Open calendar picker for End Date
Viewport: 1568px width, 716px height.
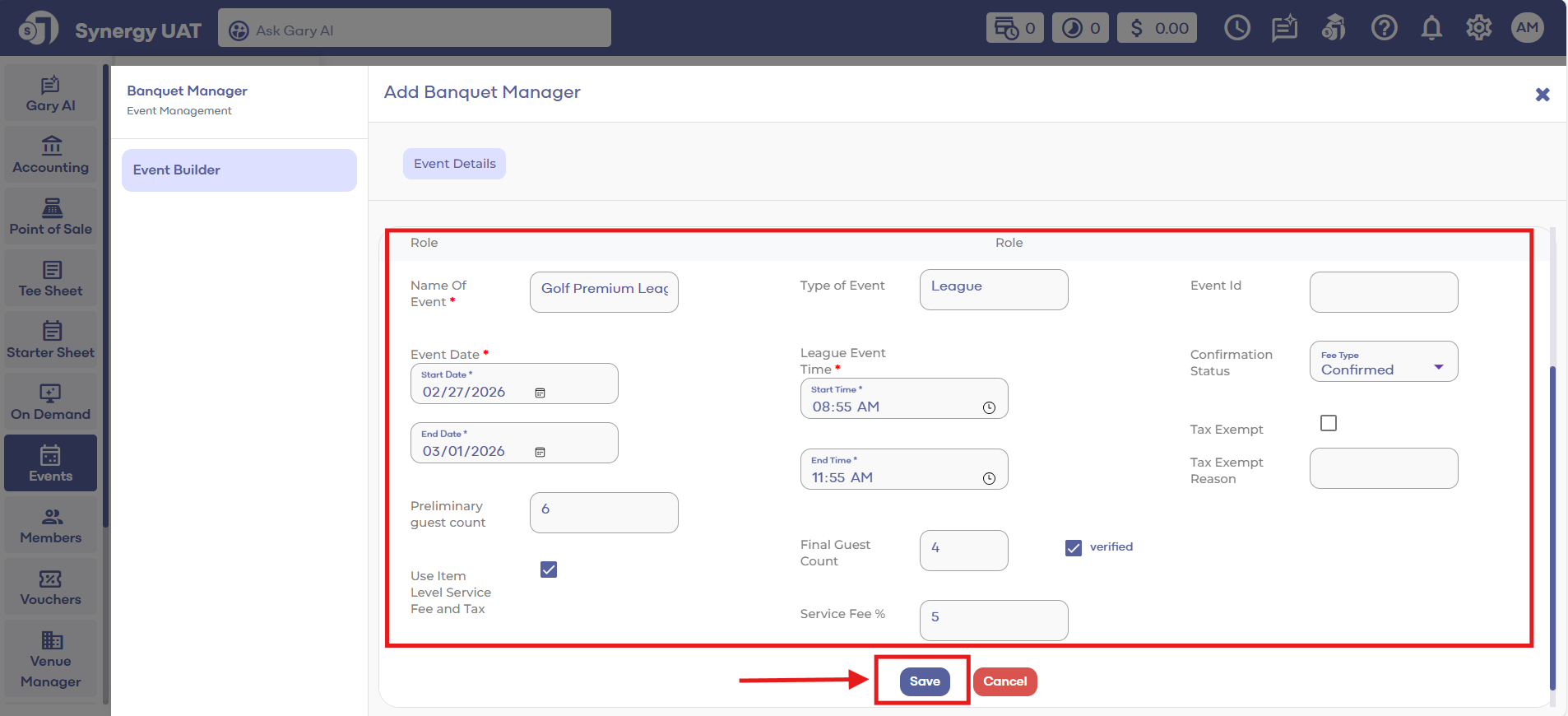point(540,453)
